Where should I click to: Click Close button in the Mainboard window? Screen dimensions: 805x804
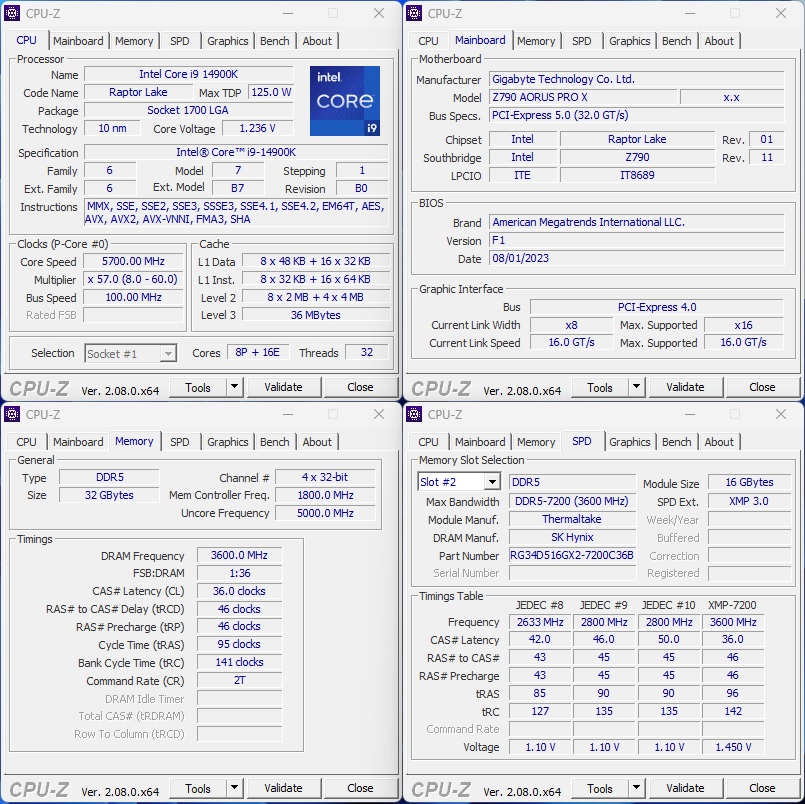762,387
